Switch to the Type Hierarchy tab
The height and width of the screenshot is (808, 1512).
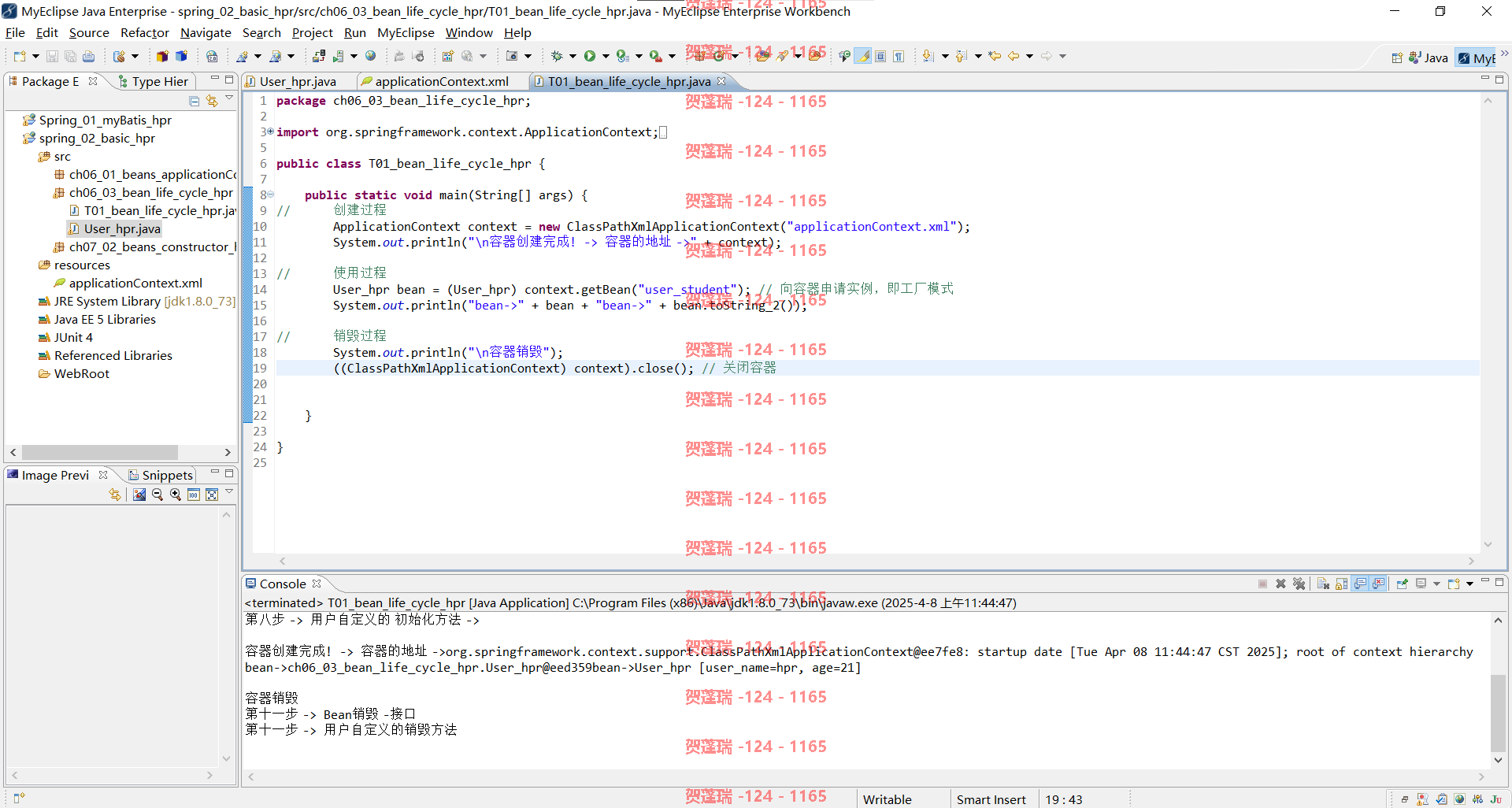click(153, 81)
